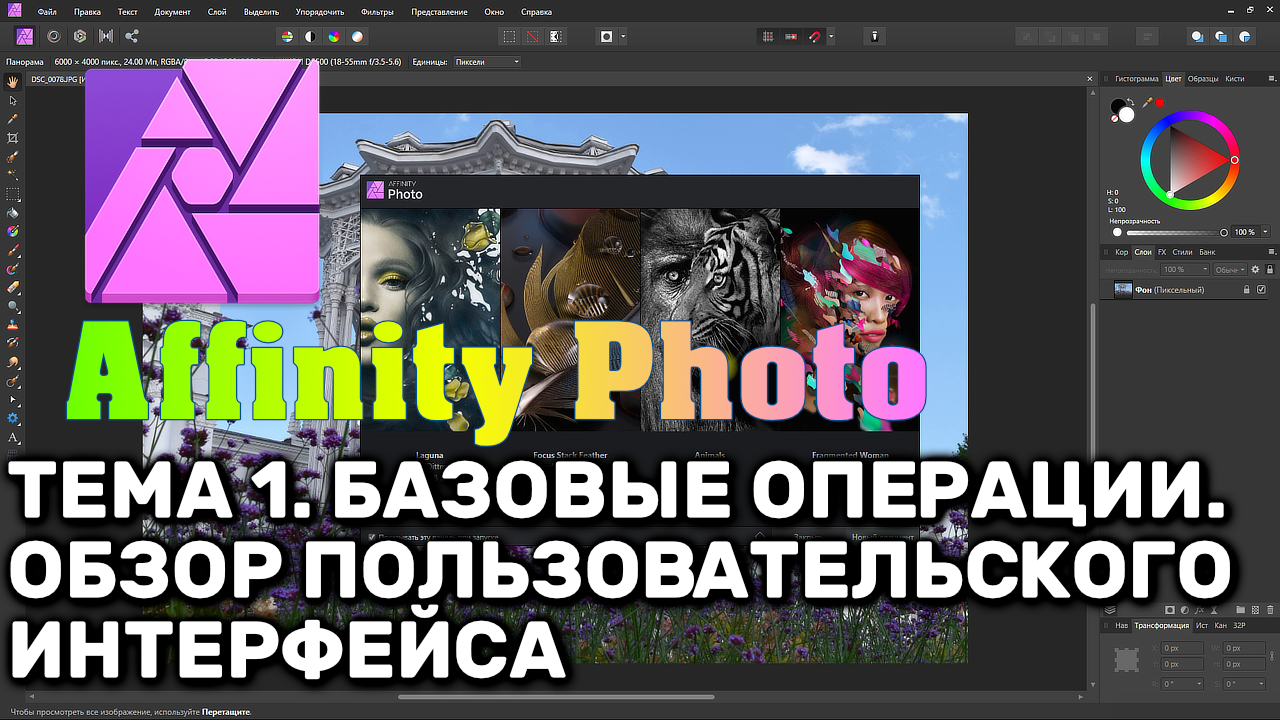1280x720 pixels.
Task: Select the Selection Brush tool
Action: pyautogui.click(x=13, y=157)
